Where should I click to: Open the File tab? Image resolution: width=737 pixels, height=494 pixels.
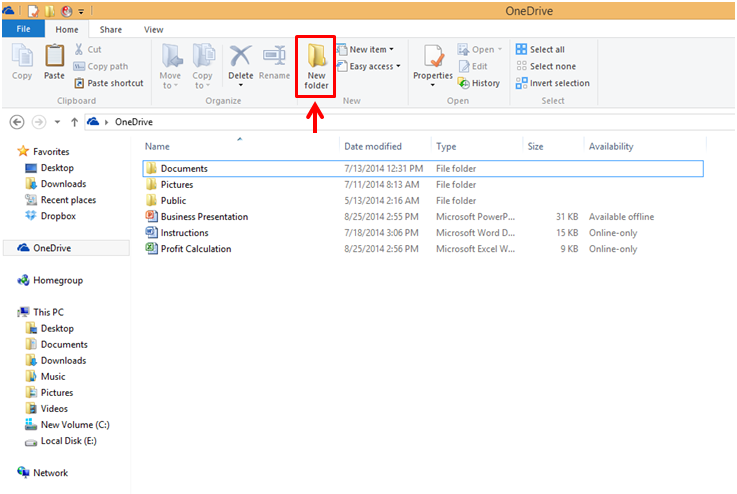(x=23, y=29)
